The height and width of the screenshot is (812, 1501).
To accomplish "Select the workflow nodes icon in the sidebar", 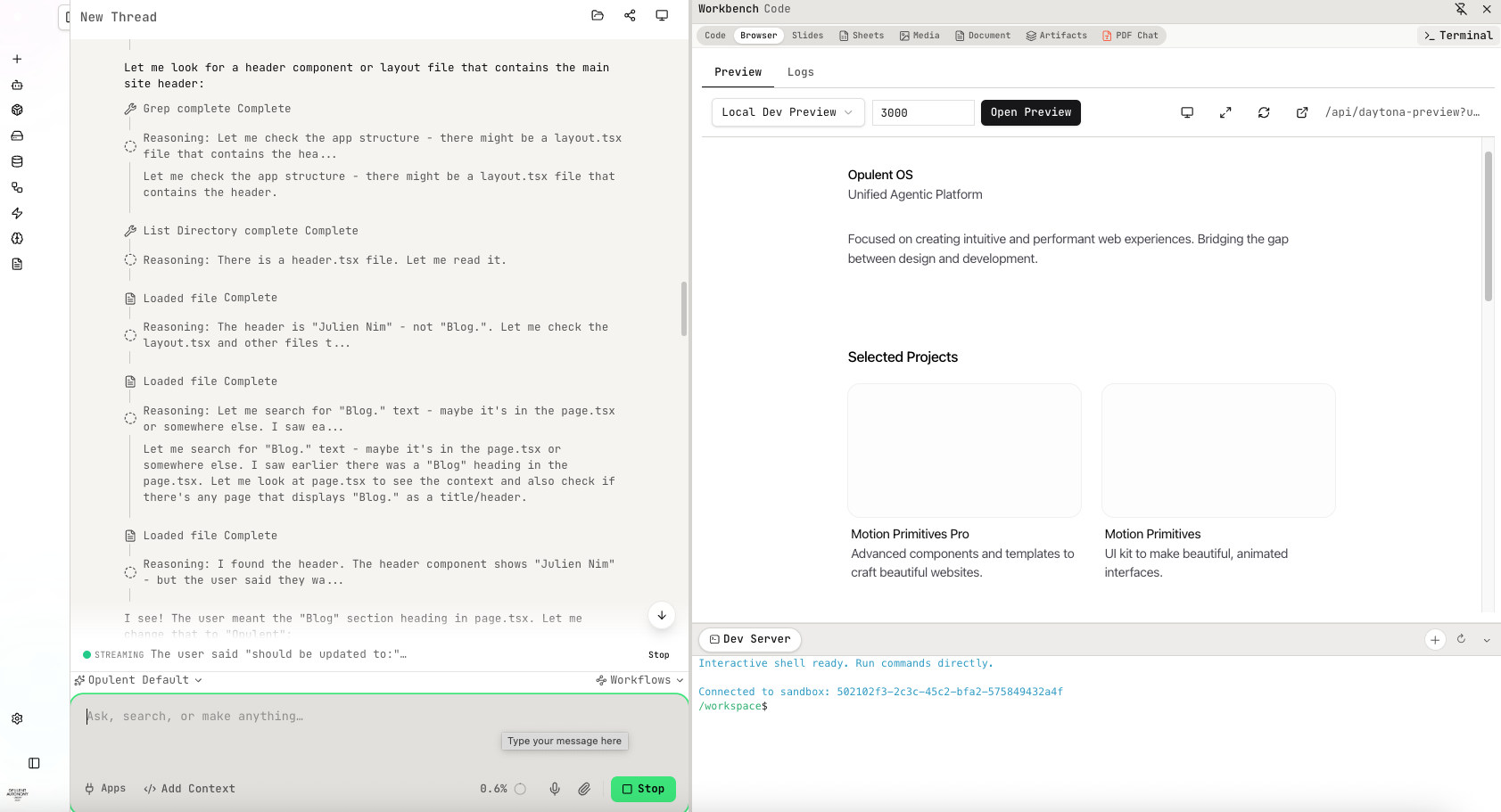I will tap(17, 187).
